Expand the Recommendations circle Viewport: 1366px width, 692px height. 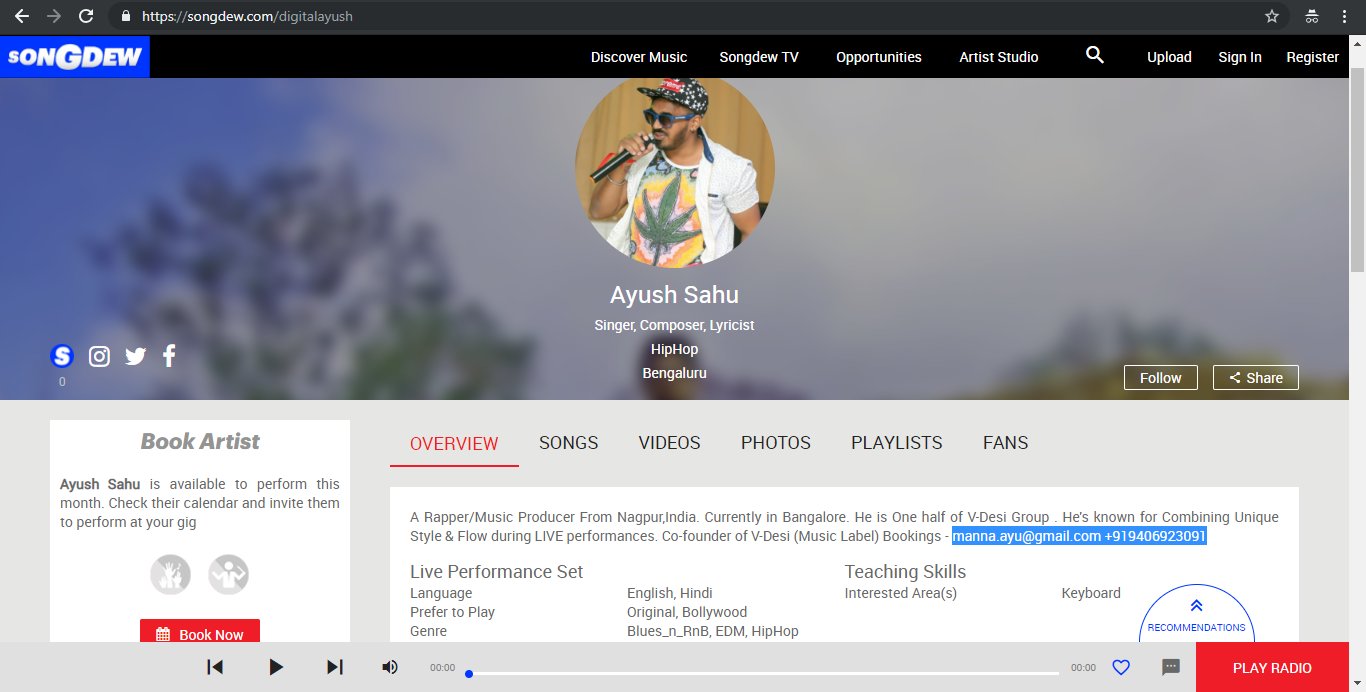[x=1196, y=615]
